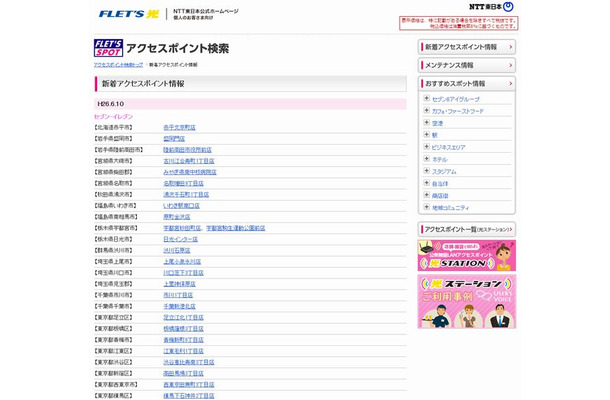Viewport: 610px width, 400px height.
Task: Open the store link in 東京都西東京市 row
Action: coord(189,385)
